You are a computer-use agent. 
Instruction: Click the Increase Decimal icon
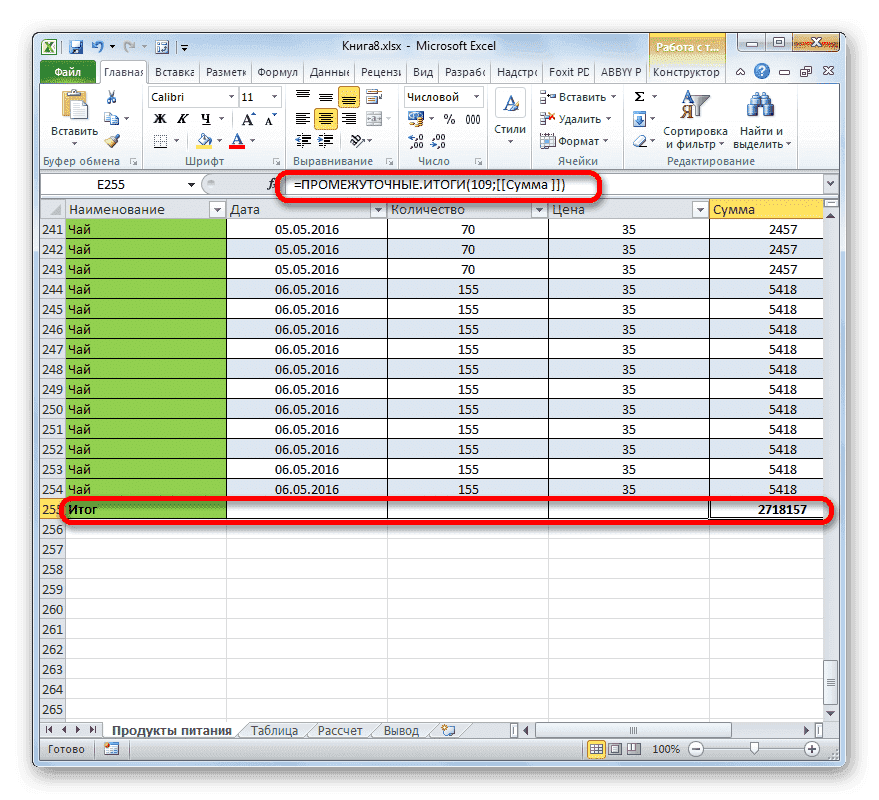pyautogui.click(x=415, y=140)
